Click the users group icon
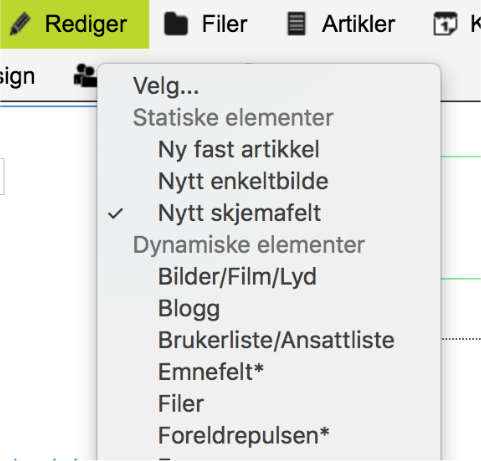 (x=85, y=76)
